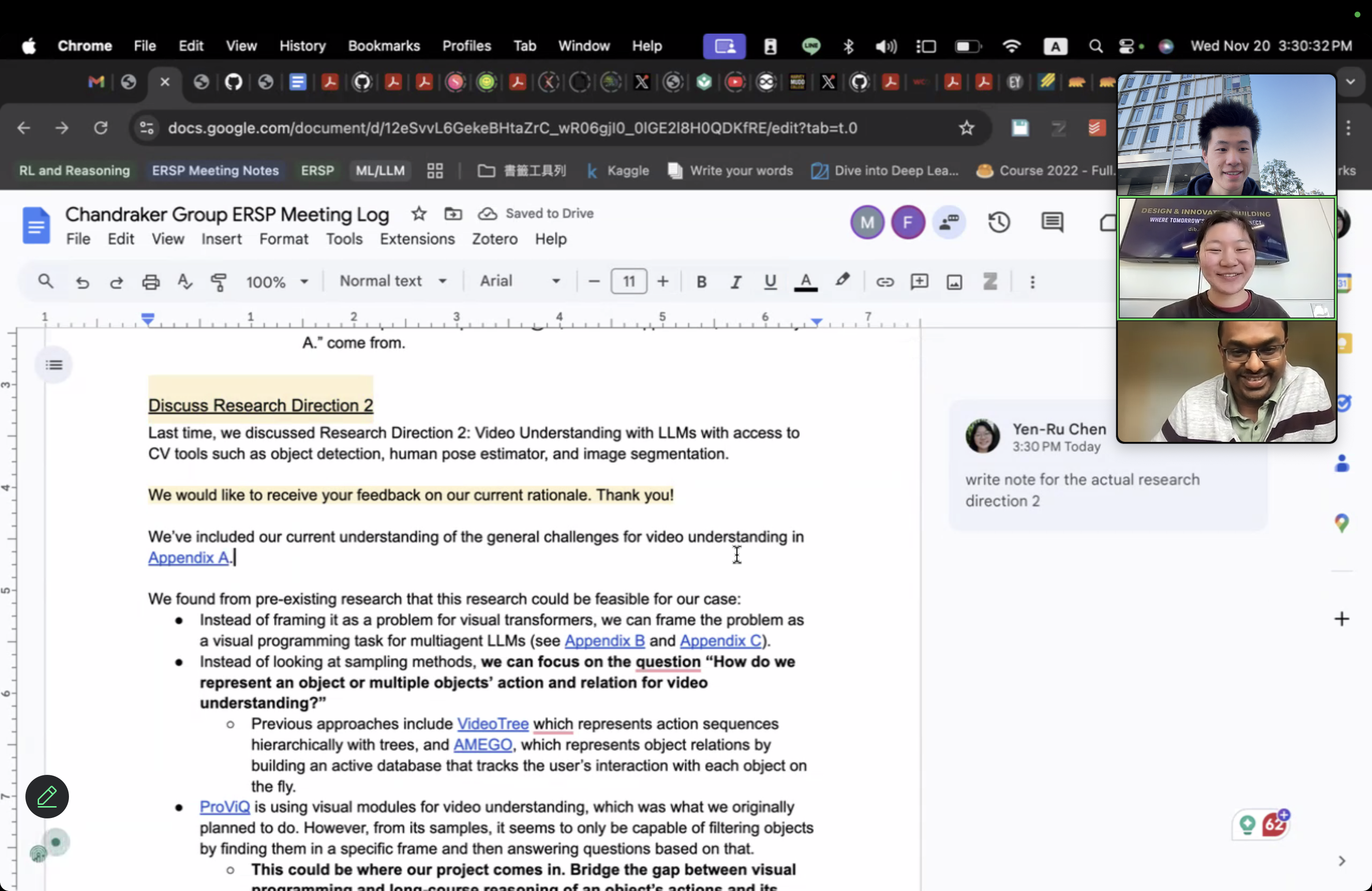
Task: Open the highlight color tool
Action: [x=842, y=282]
